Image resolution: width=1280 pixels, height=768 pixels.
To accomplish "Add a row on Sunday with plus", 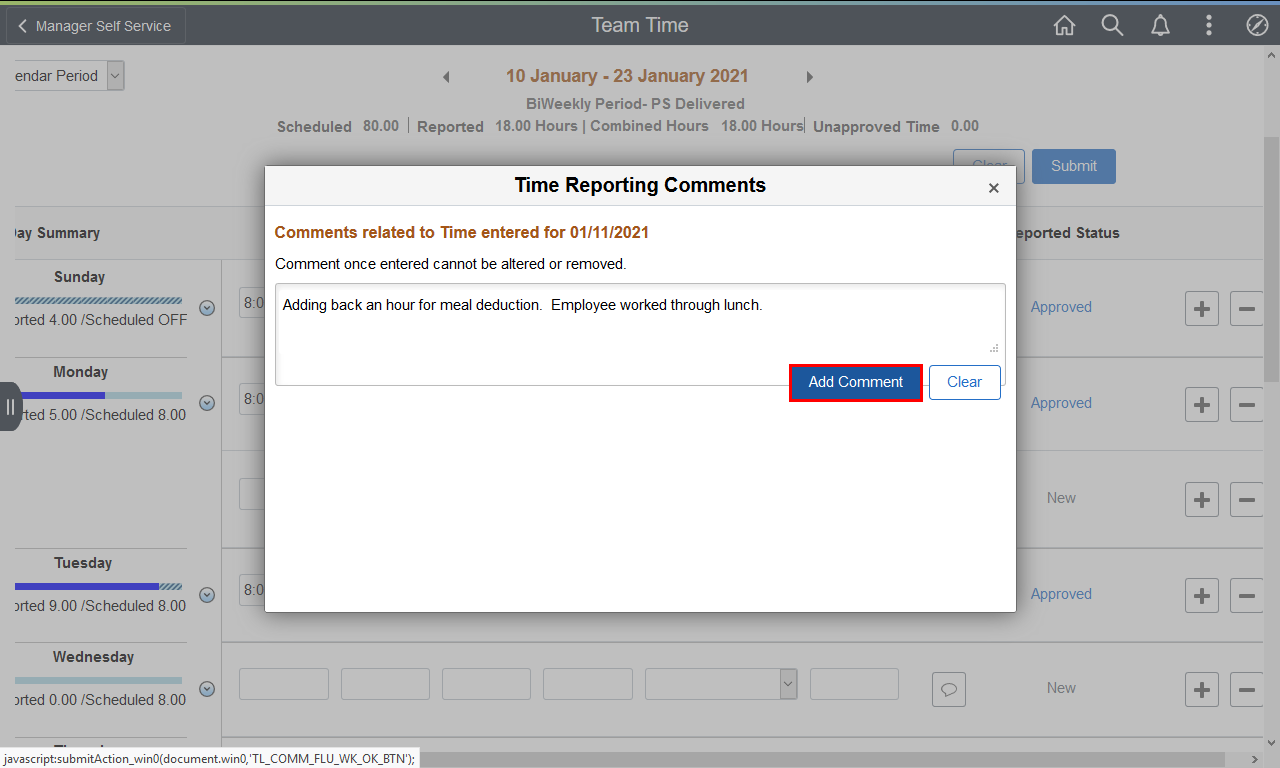I will [x=1201, y=308].
